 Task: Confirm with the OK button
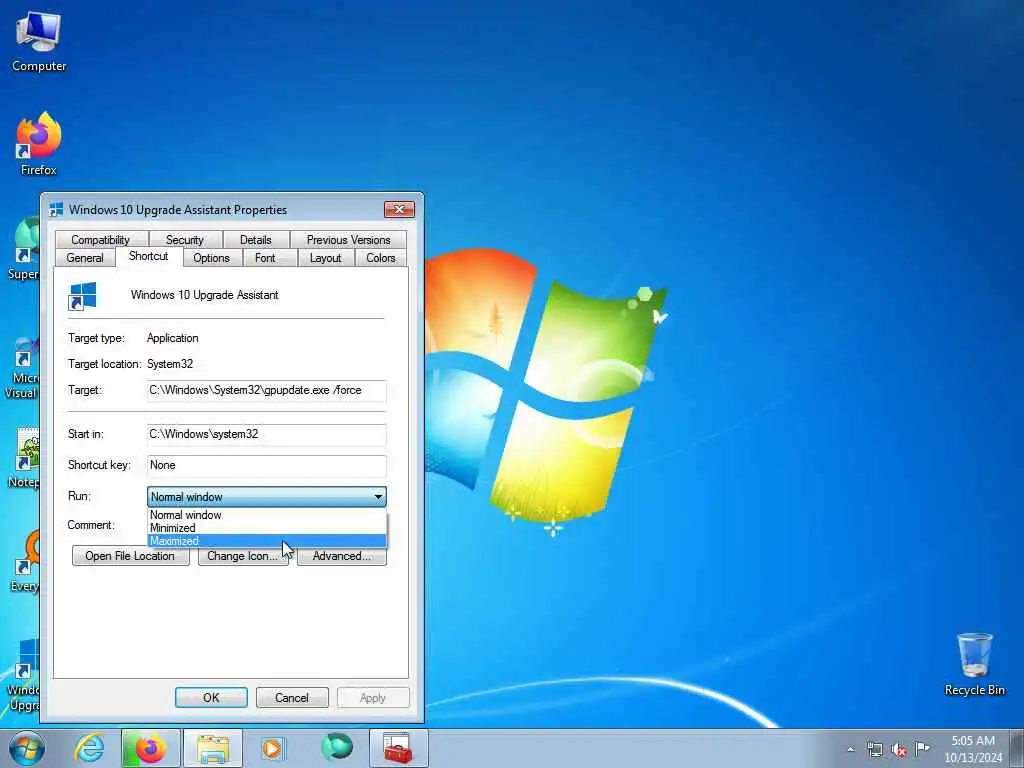(x=211, y=697)
